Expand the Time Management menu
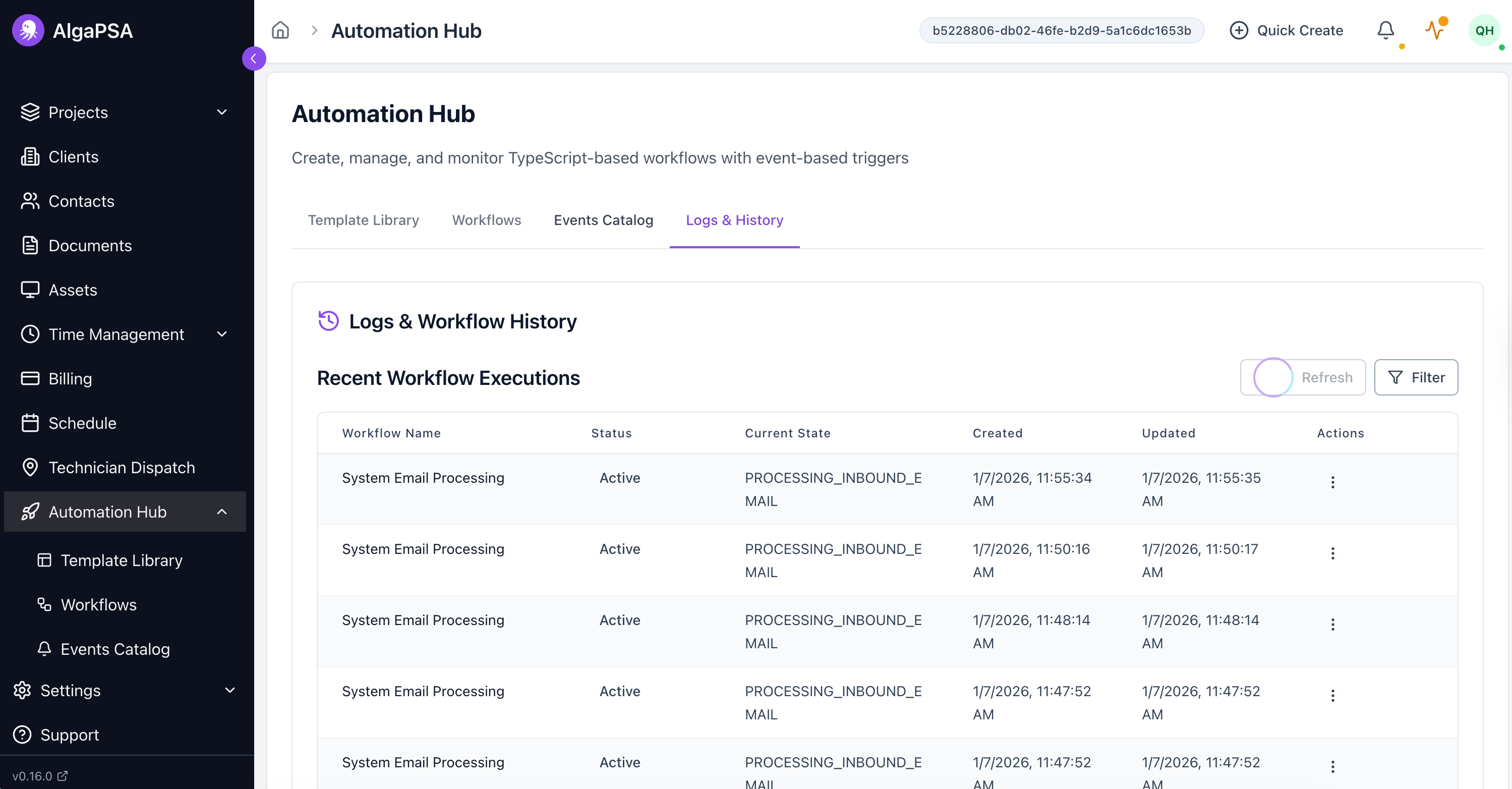Screen dimensions: 1512x789 (221, 334)
